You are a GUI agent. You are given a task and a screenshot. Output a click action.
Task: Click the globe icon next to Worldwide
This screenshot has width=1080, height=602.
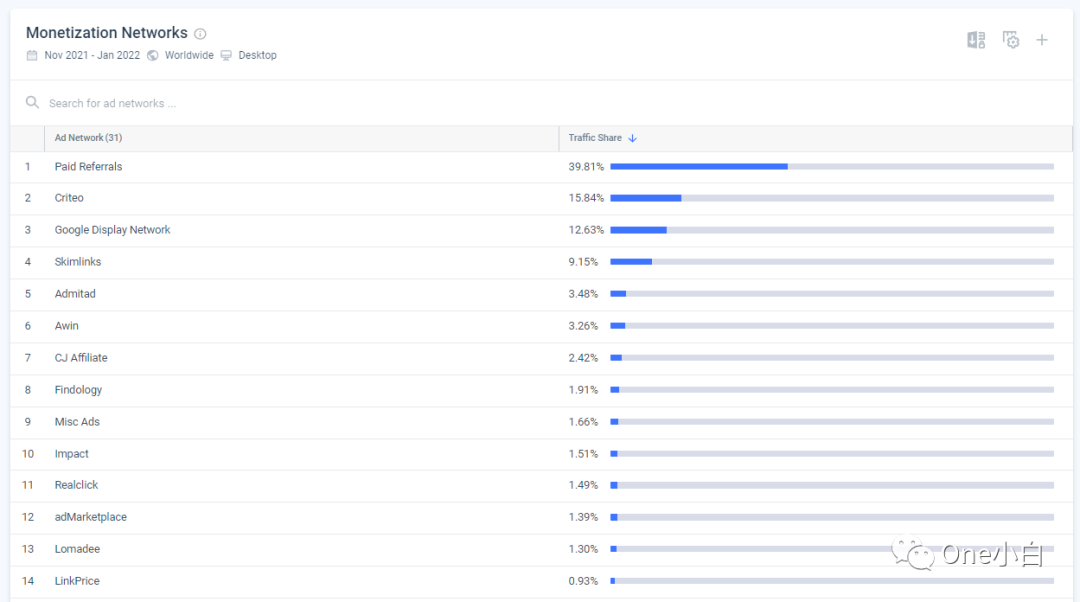point(152,55)
